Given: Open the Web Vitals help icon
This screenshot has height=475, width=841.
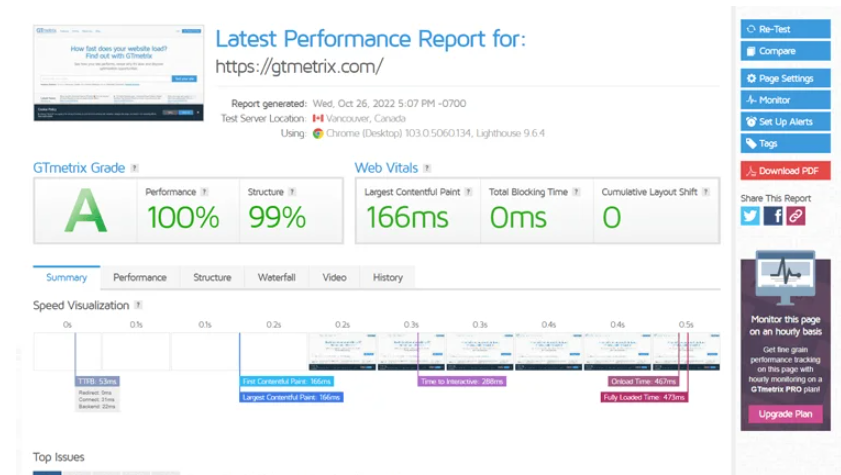Looking at the screenshot, I should [x=427, y=168].
